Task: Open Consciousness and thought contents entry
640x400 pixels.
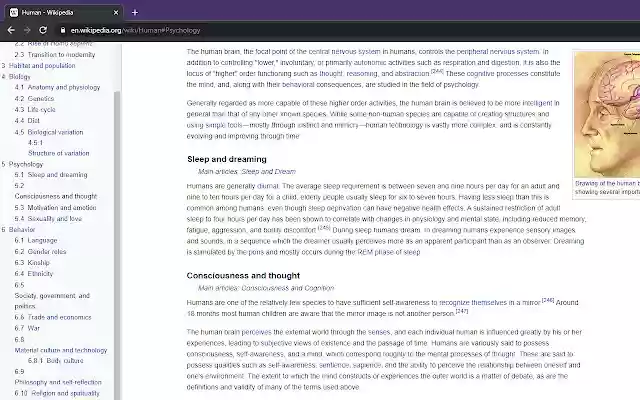Action: pos(56,196)
